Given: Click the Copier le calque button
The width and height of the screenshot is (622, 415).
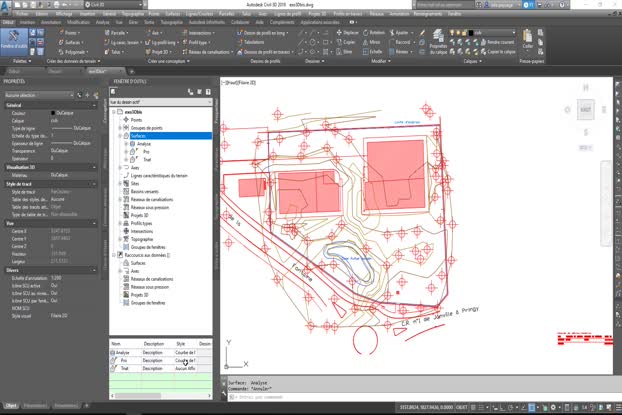Looking at the screenshot, I should coord(498,52).
